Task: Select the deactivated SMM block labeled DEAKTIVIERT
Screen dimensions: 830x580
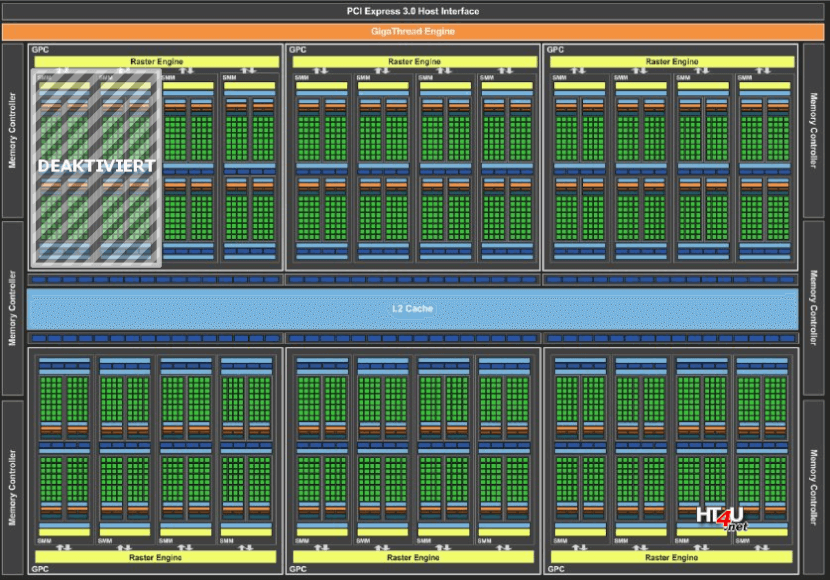Action: pos(96,167)
